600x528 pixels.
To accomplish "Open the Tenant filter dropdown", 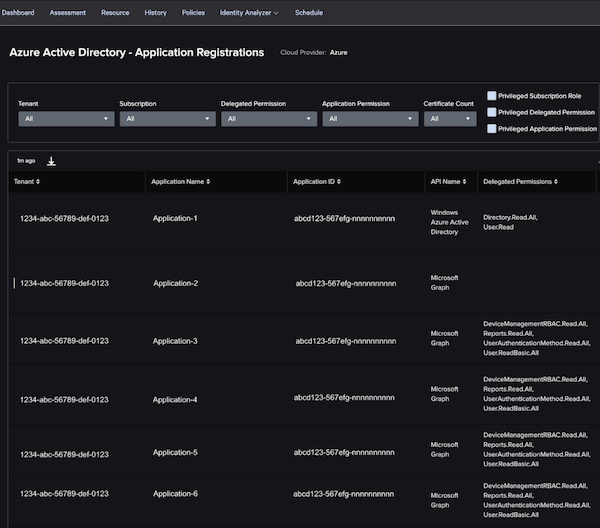I will [66, 118].
